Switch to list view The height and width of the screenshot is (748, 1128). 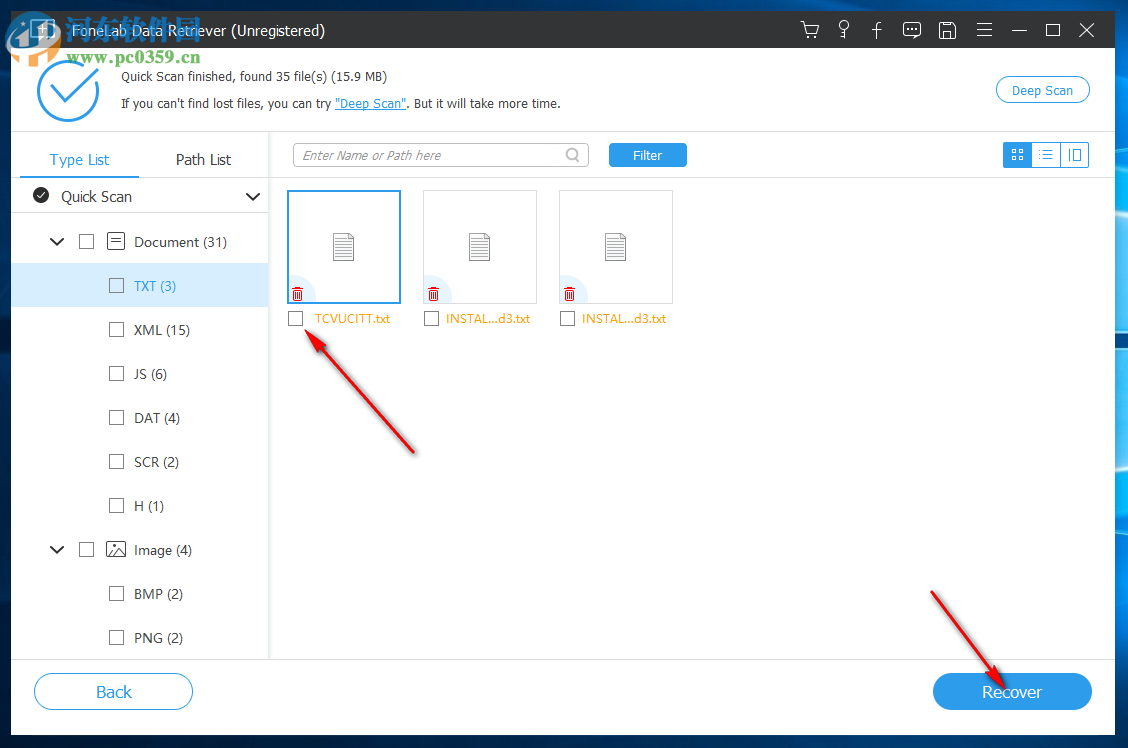(x=1046, y=155)
